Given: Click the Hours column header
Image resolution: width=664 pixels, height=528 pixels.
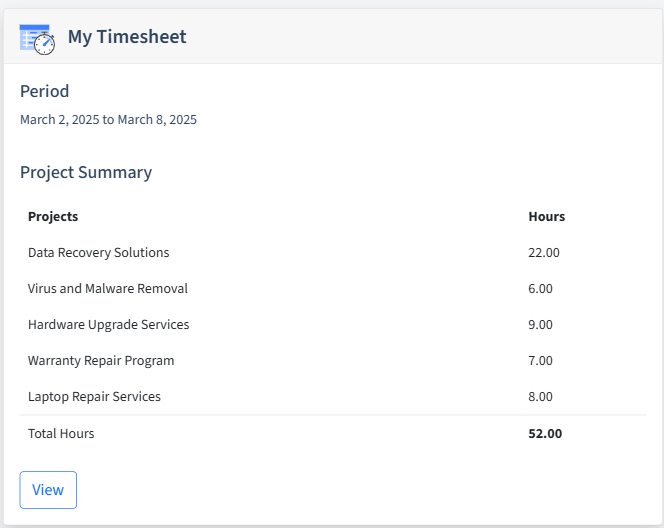Looking at the screenshot, I should [x=547, y=216].
